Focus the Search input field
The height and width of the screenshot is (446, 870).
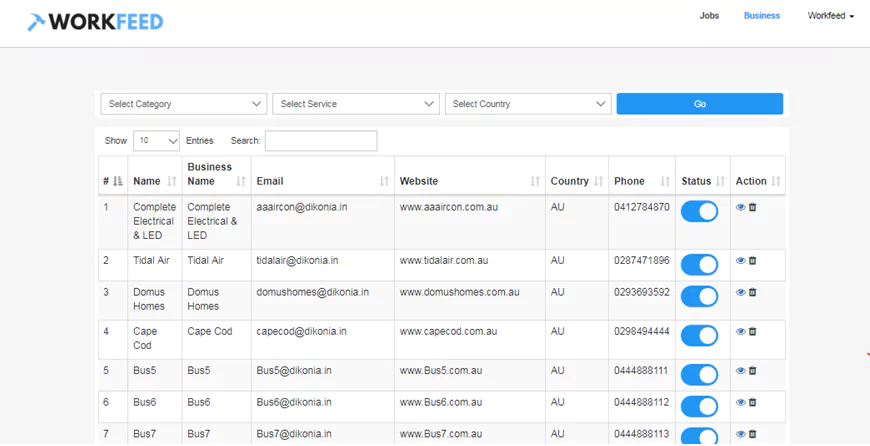[x=321, y=141]
